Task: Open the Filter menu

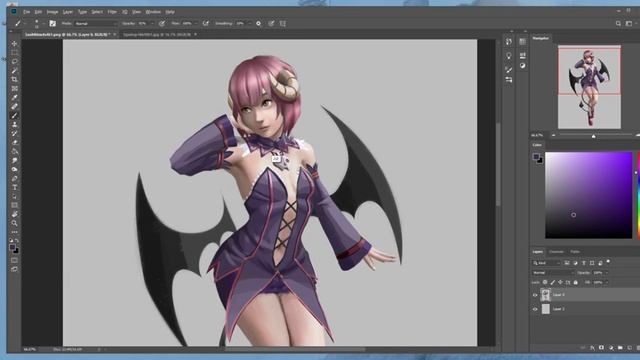Action: click(x=112, y=12)
